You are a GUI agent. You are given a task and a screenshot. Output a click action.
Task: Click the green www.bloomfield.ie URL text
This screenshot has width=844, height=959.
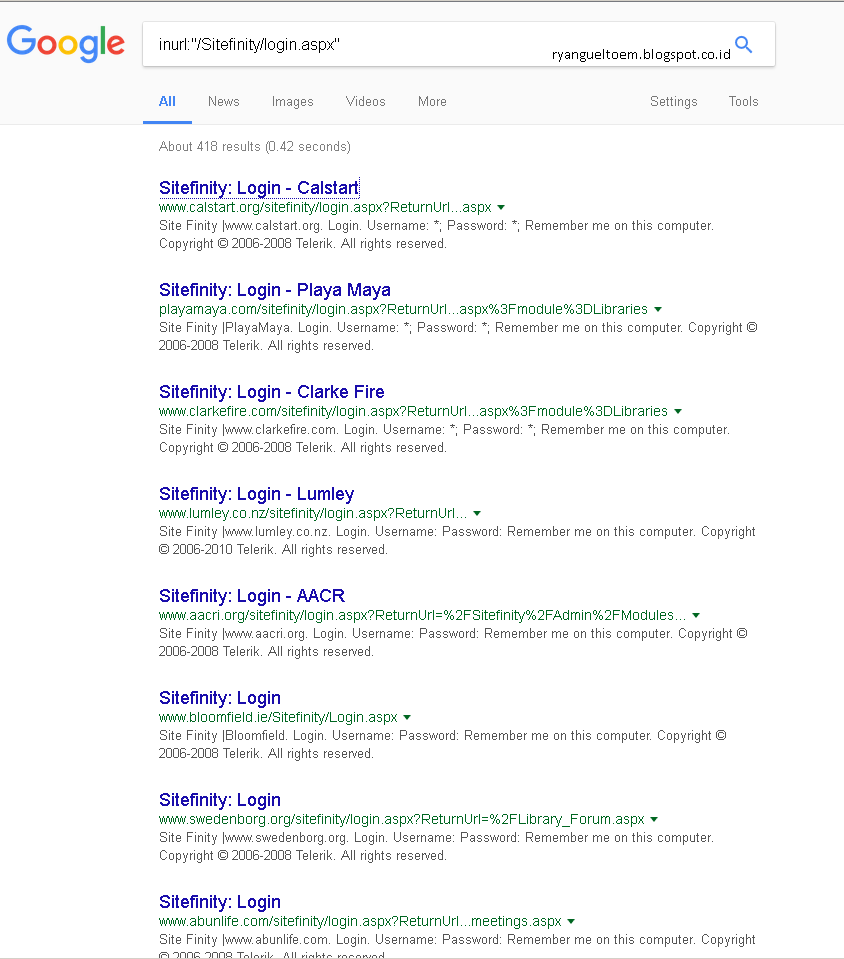(278, 718)
